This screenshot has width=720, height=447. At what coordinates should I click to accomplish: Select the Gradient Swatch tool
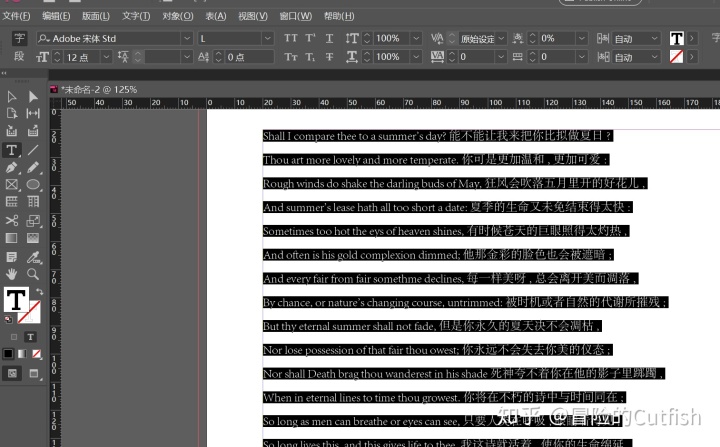pos(11,238)
